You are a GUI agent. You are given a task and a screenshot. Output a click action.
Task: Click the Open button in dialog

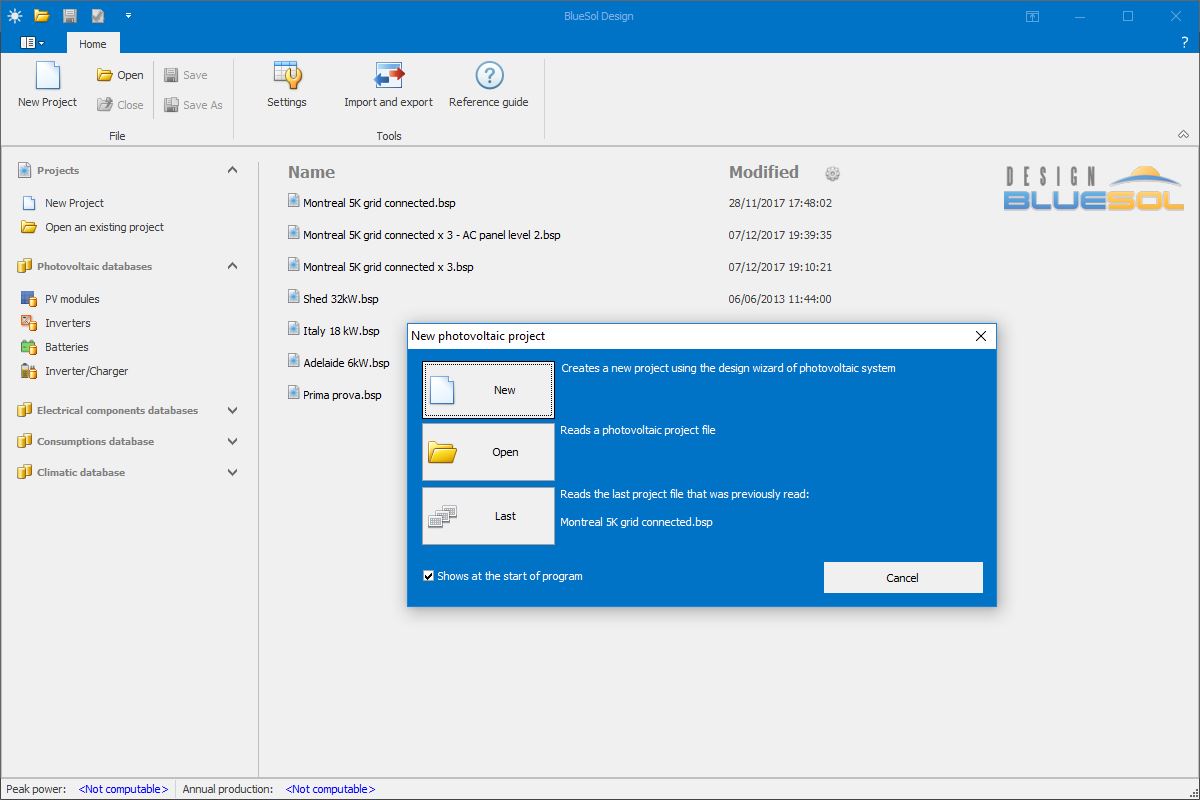(488, 452)
